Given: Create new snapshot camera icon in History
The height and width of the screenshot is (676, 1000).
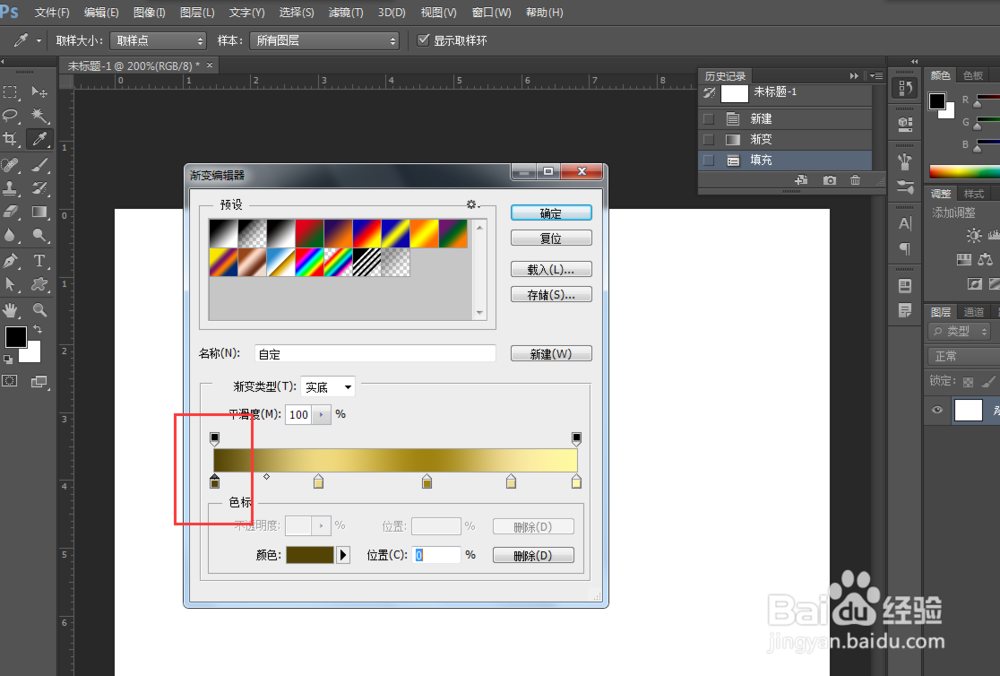Looking at the screenshot, I should (829, 180).
